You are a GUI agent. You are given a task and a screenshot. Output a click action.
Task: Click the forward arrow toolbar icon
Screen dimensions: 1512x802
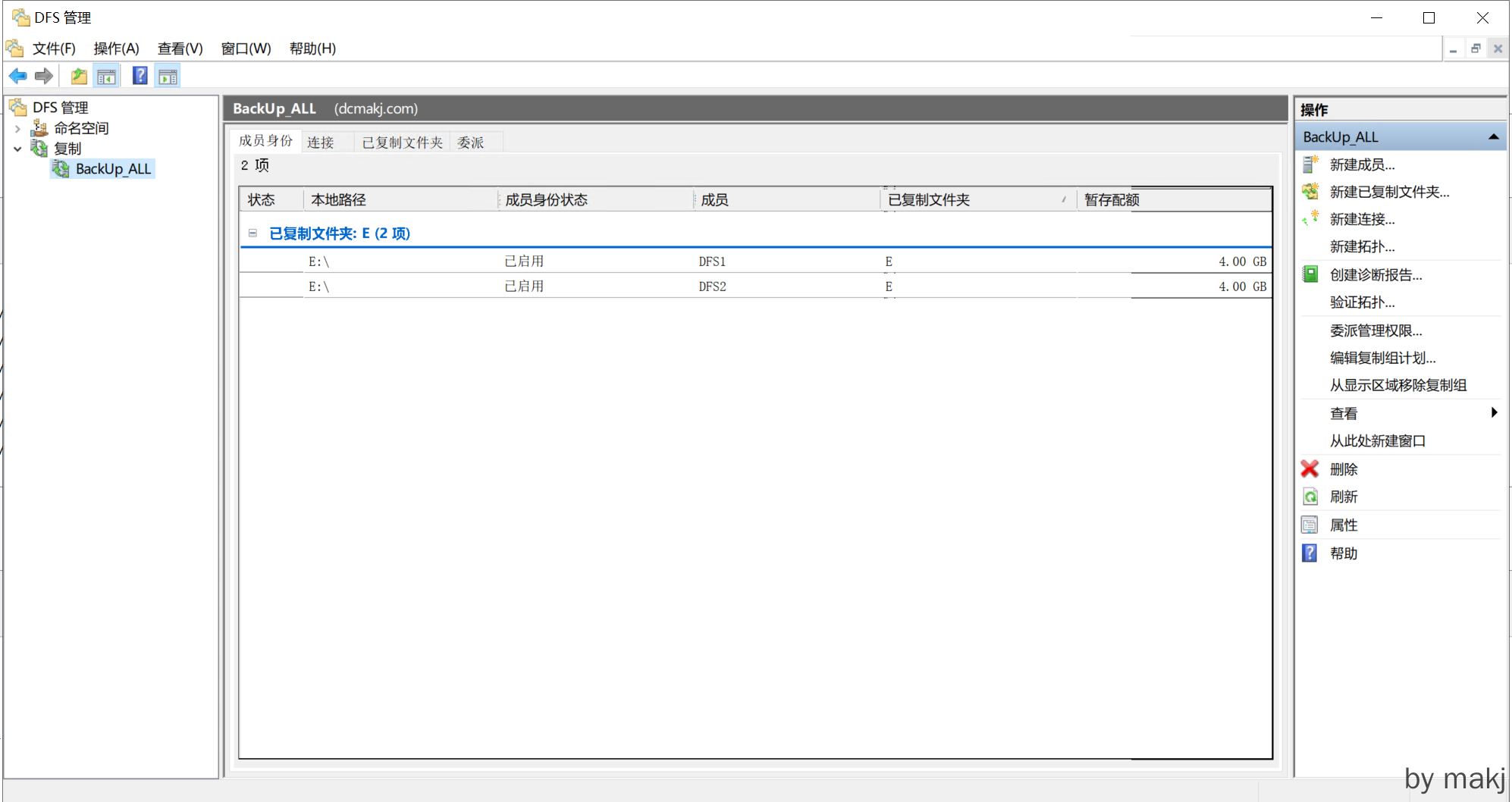[x=44, y=76]
